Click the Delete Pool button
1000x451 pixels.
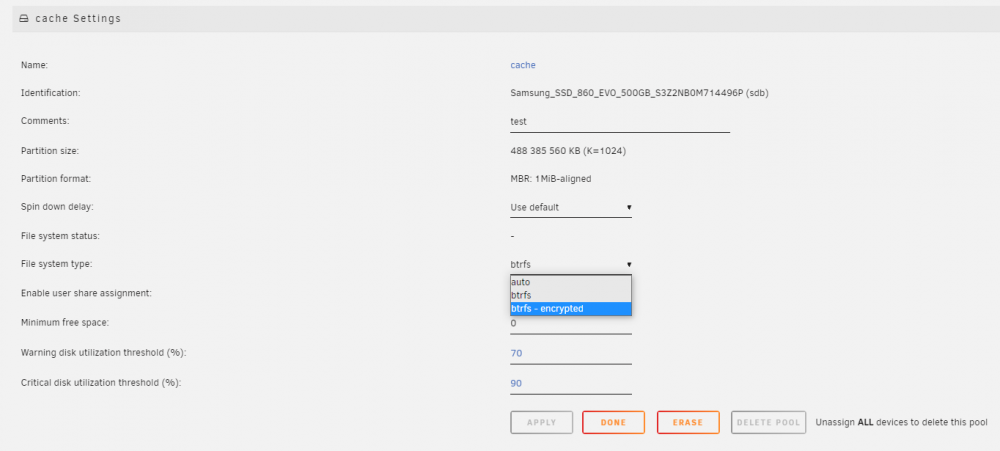point(768,422)
